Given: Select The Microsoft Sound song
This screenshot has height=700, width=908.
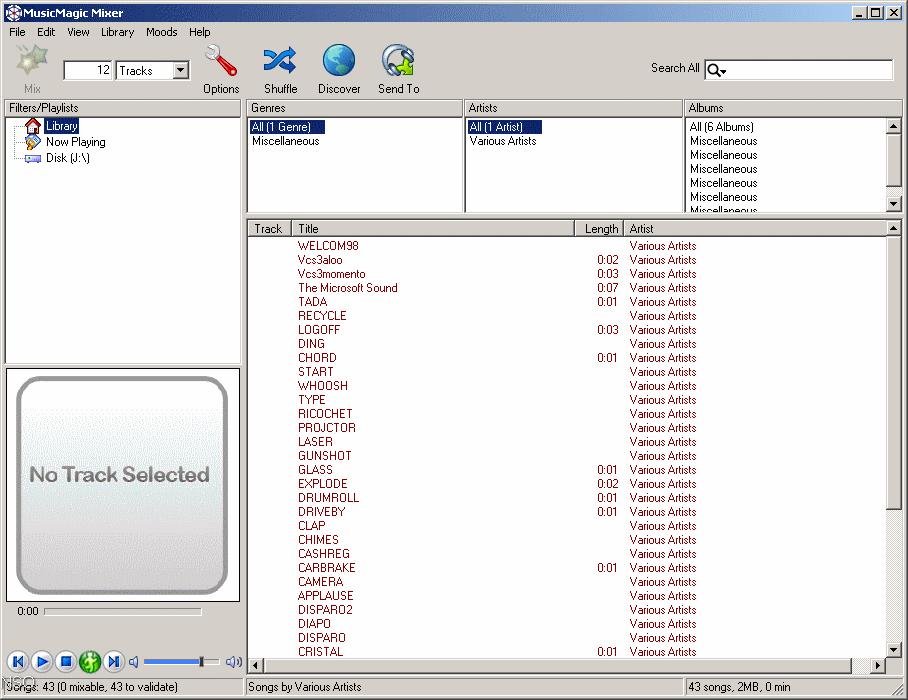Looking at the screenshot, I should pos(347,288).
